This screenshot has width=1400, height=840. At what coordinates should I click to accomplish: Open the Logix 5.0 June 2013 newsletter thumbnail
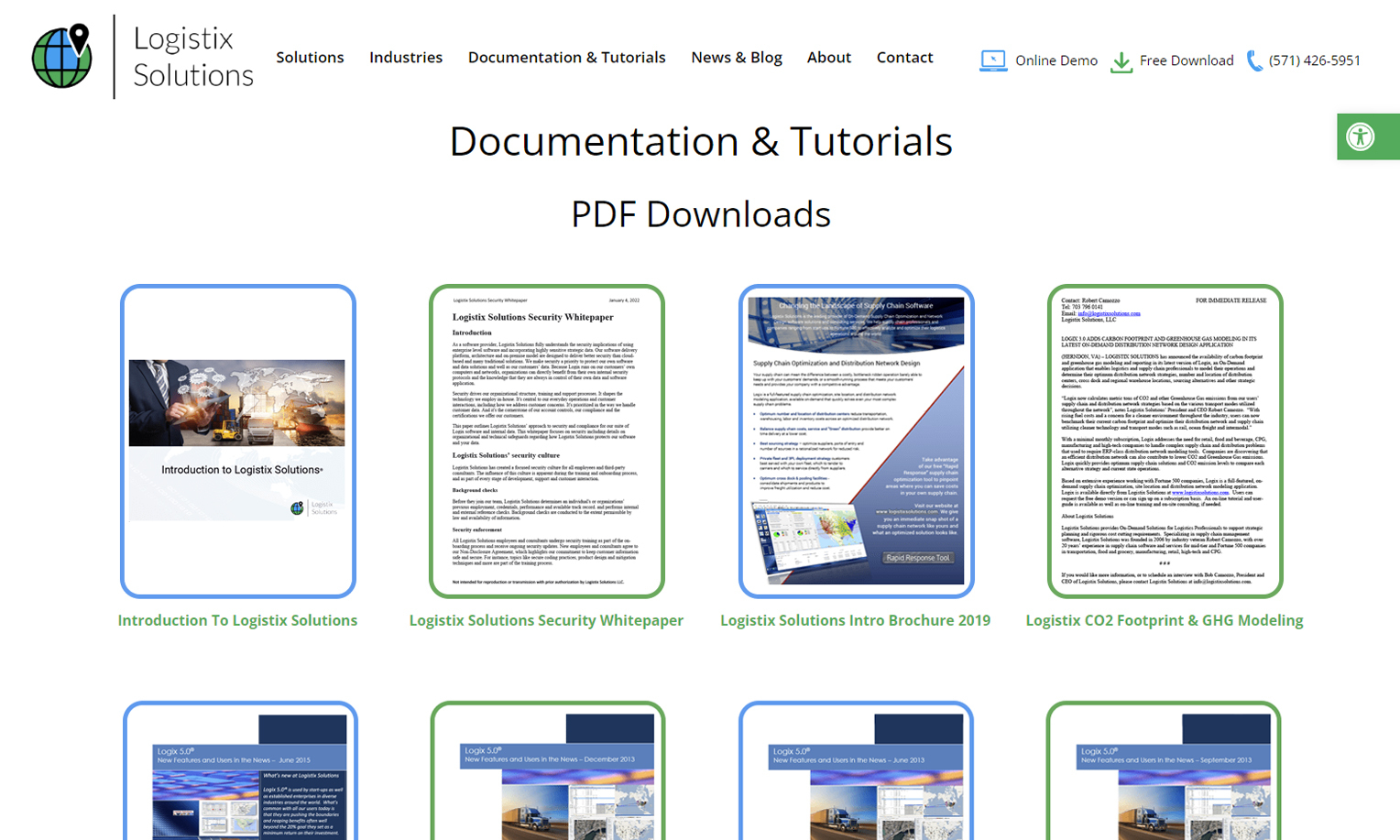point(856,774)
